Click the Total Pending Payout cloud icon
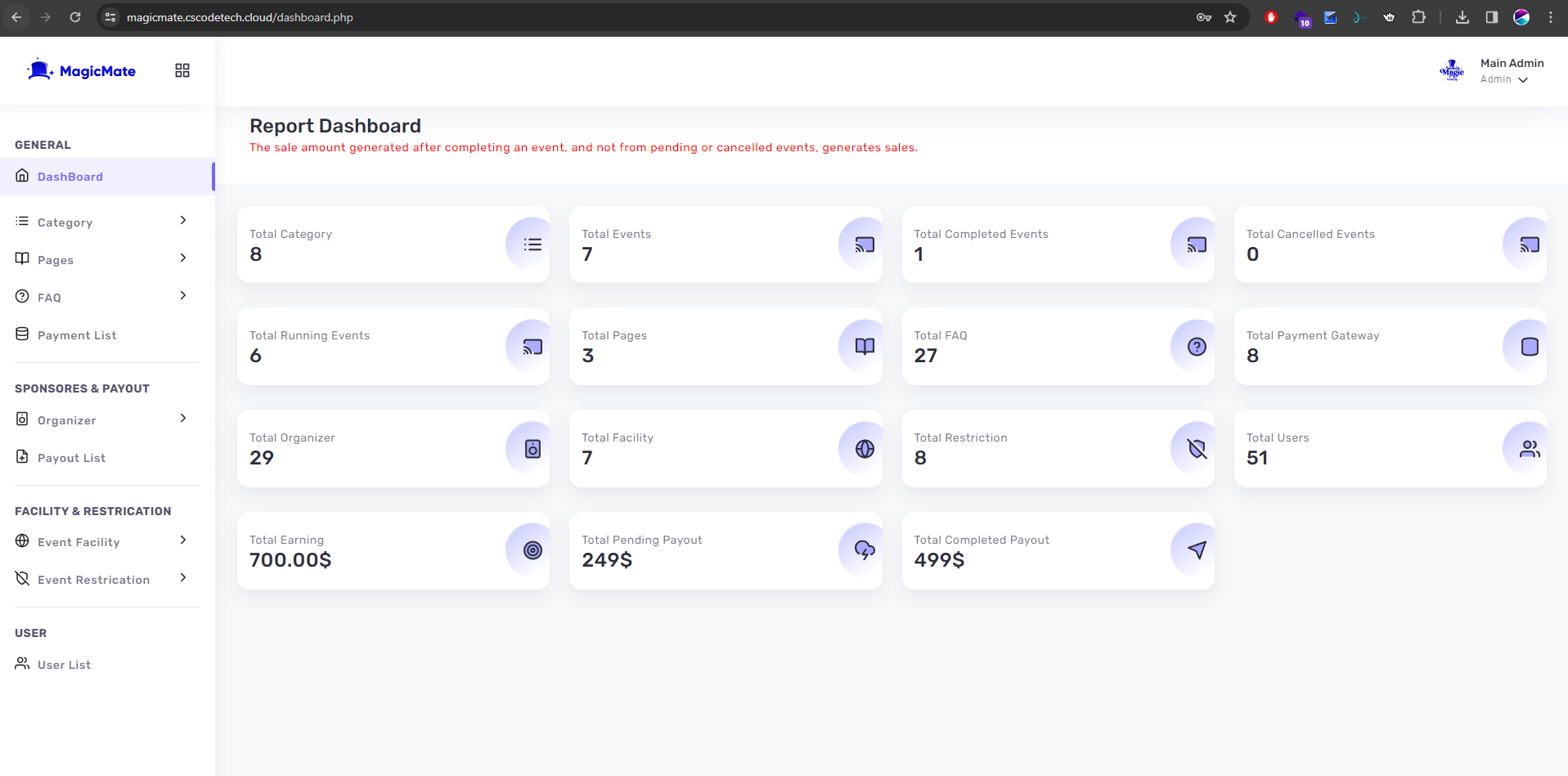This screenshot has height=776, width=1568. [x=865, y=550]
